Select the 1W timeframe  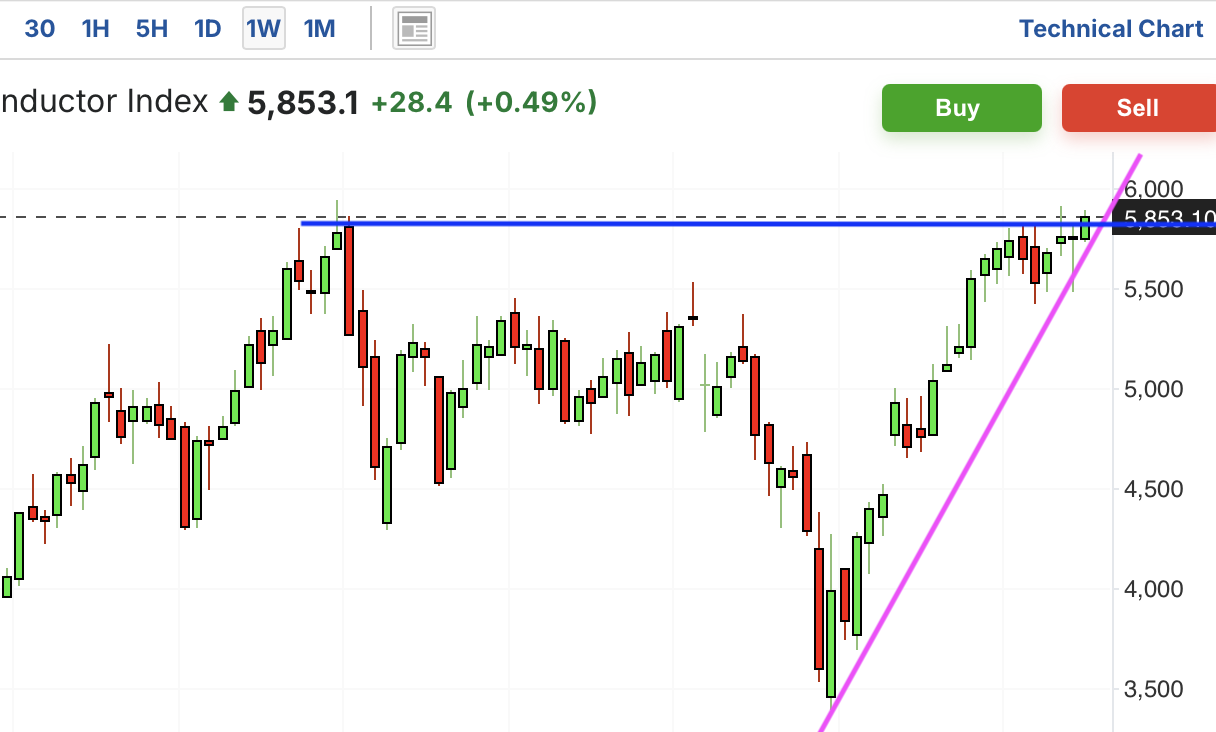tap(264, 29)
